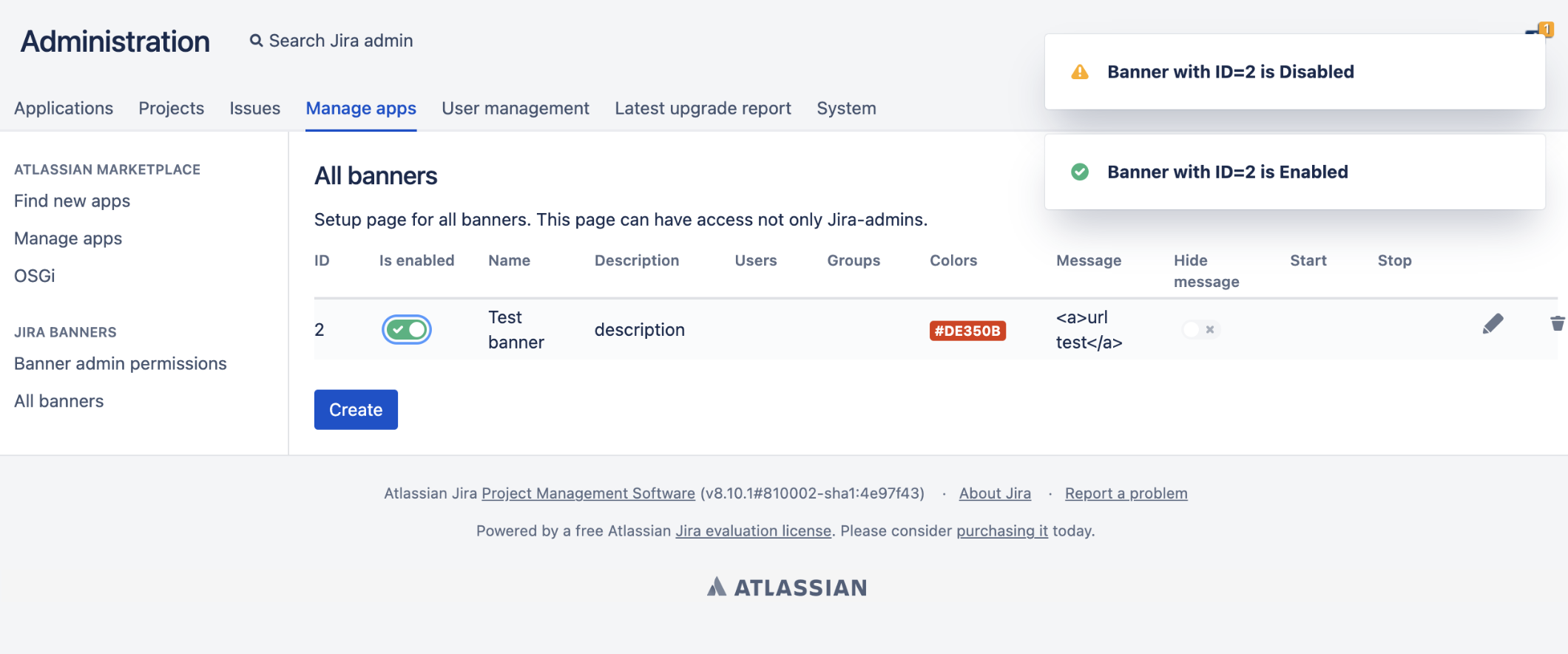
Task: Click the Atlassian logo in footer
Action: (x=787, y=587)
